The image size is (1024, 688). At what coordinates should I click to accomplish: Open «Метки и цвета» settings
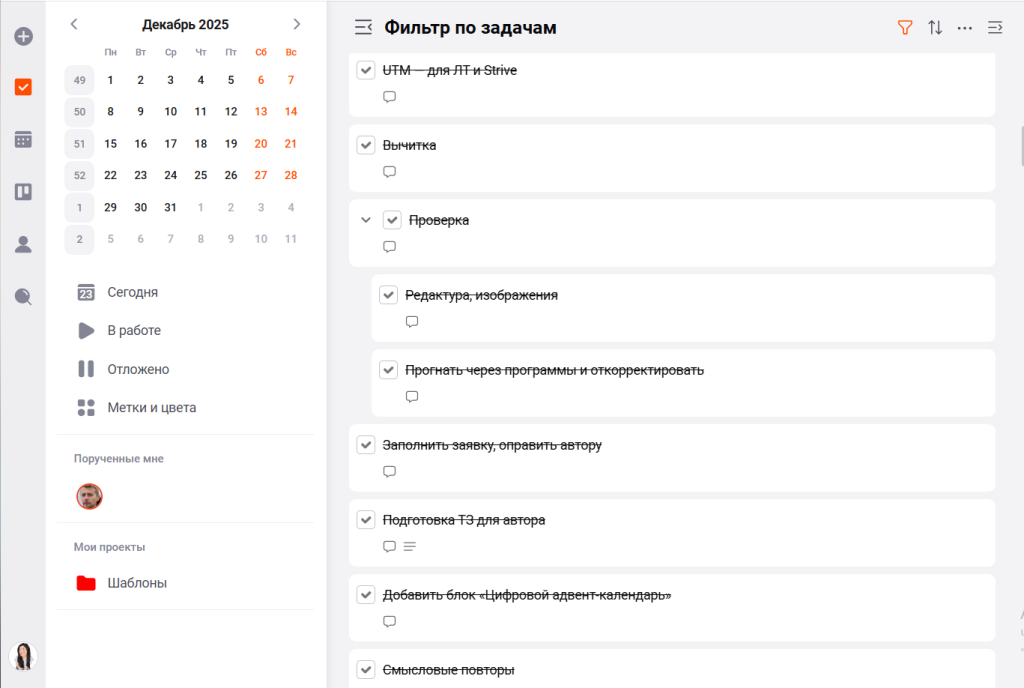pyautogui.click(x=151, y=408)
